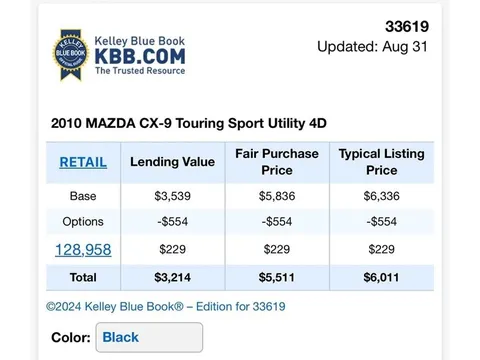Open the RETAIL link

[x=83, y=162]
